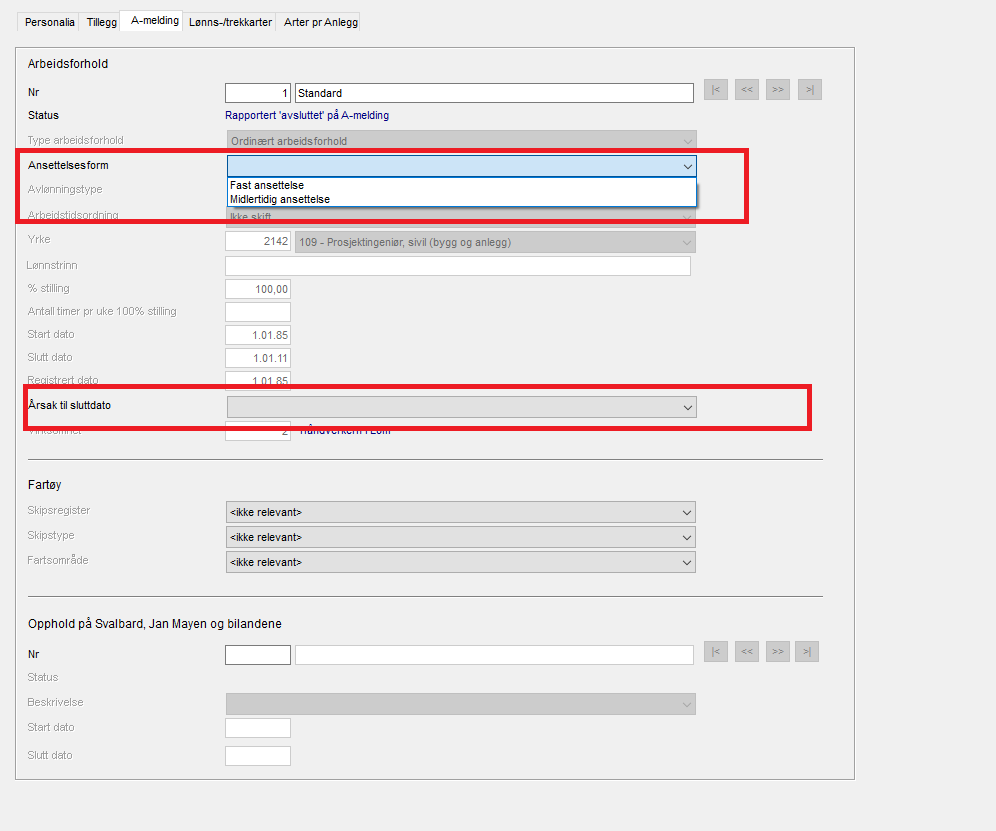Select 'Fast ansettelse' from the list
The width and height of the screenshot is (996, 831).
(x=267, y=185)
